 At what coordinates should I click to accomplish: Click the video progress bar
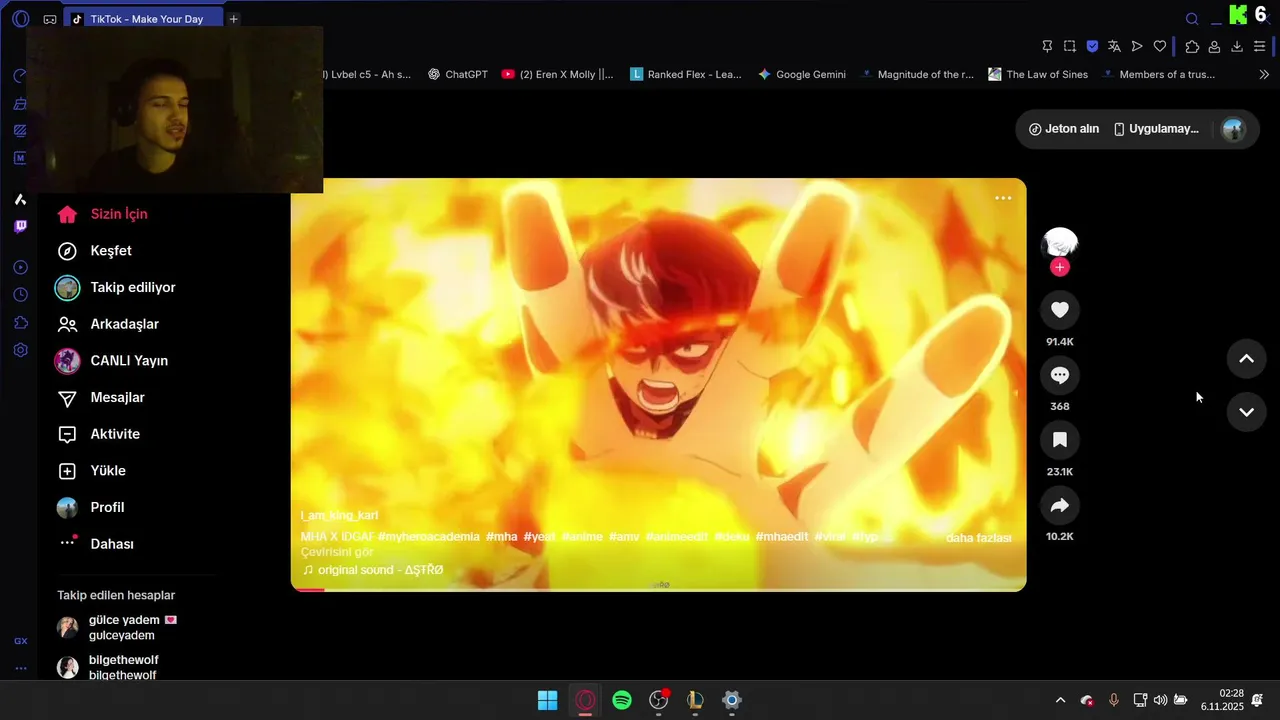(658, 589)
